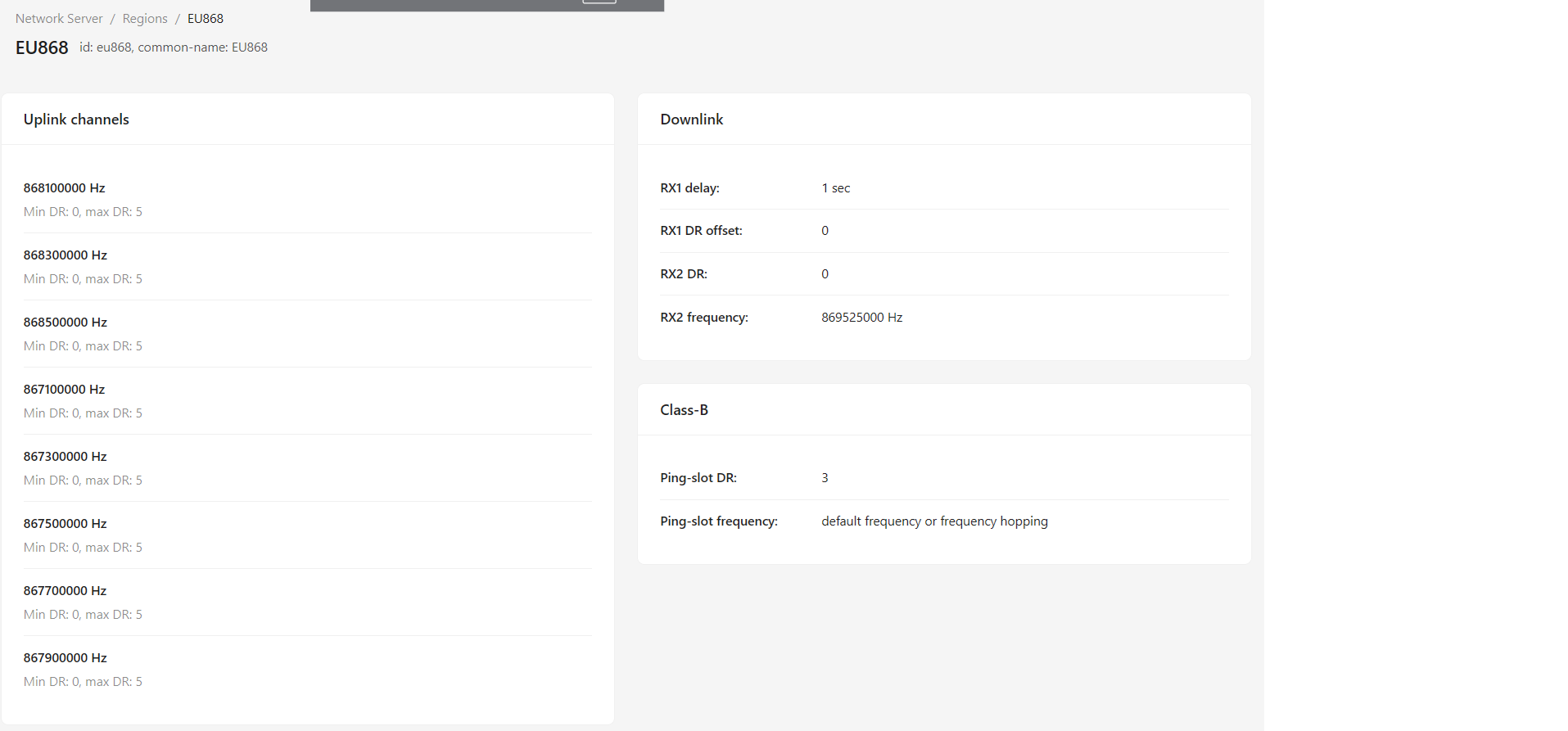Click the 'RX1 delay:' label

[690, 187]
